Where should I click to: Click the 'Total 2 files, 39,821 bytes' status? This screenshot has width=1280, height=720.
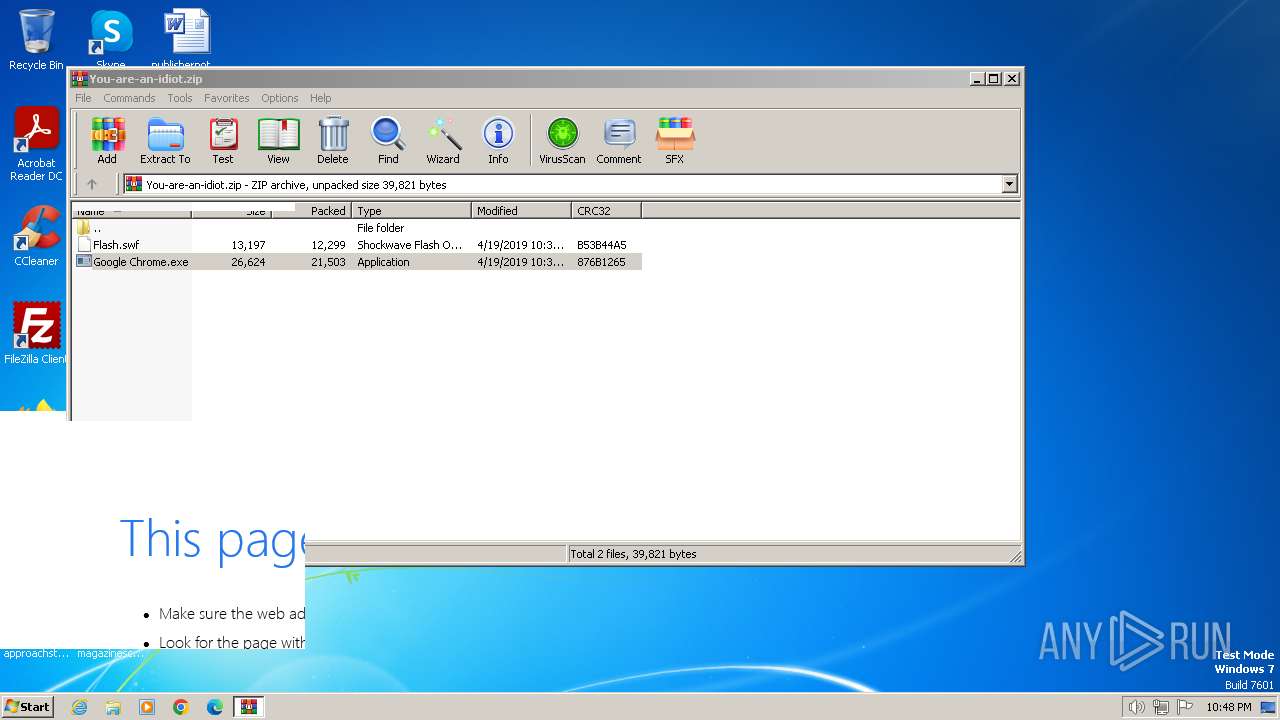click(633, 554)
